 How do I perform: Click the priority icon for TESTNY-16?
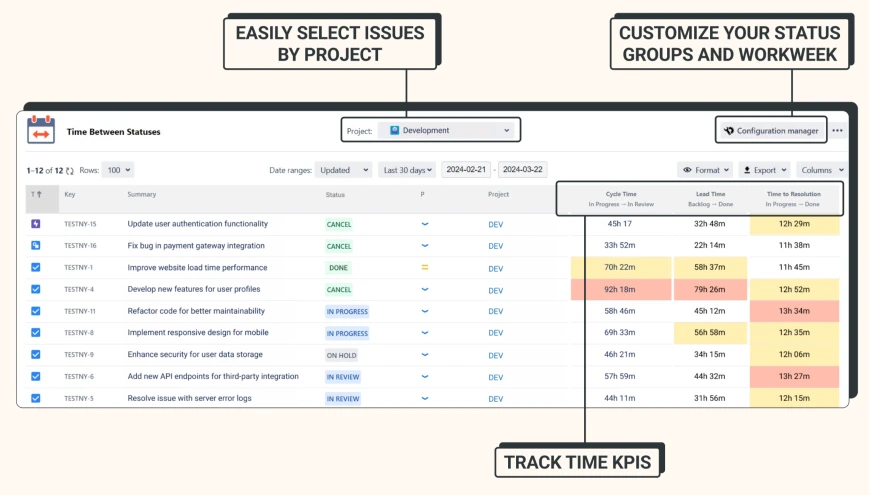[424, 245]
